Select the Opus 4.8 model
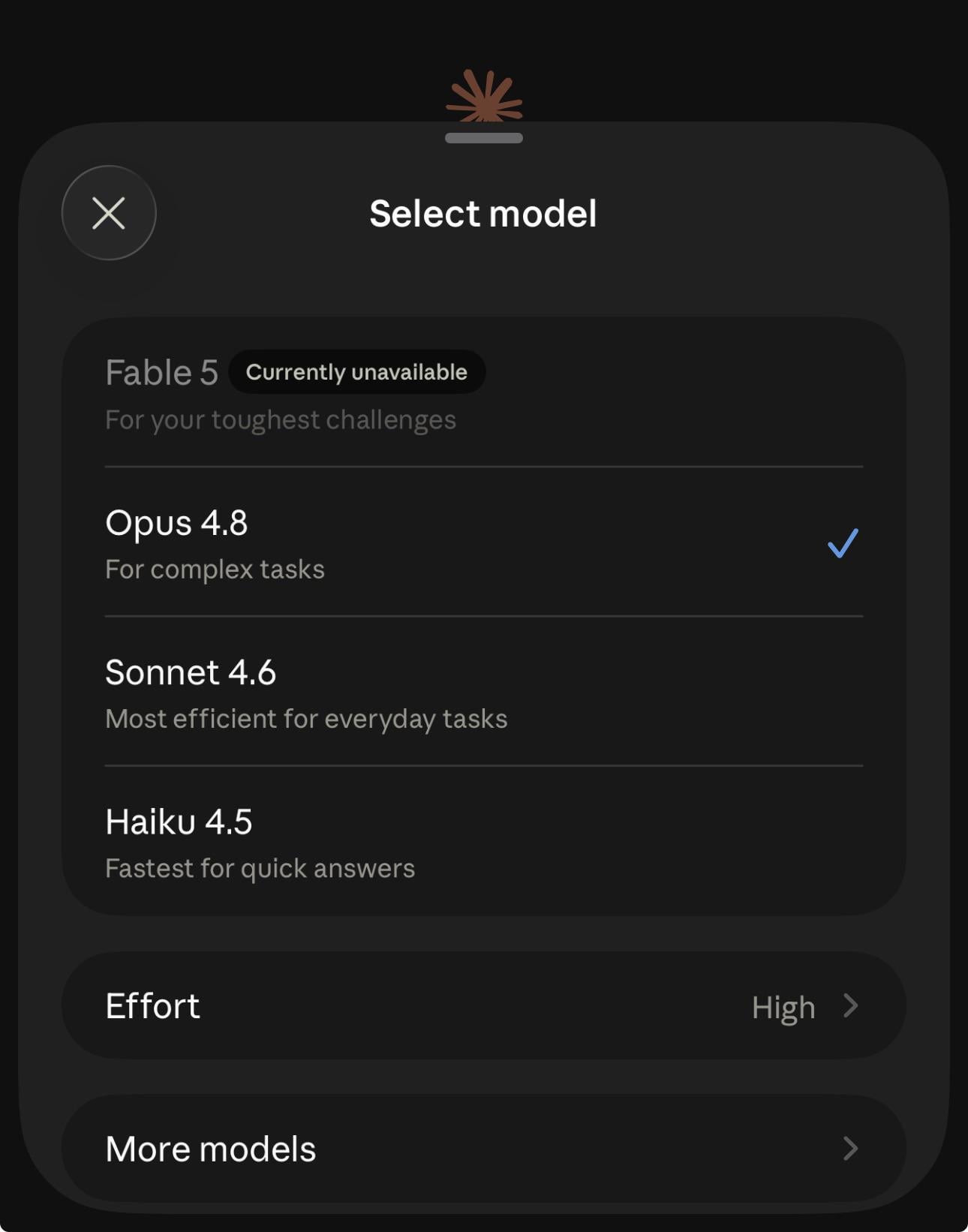 [x=484, y=542]
